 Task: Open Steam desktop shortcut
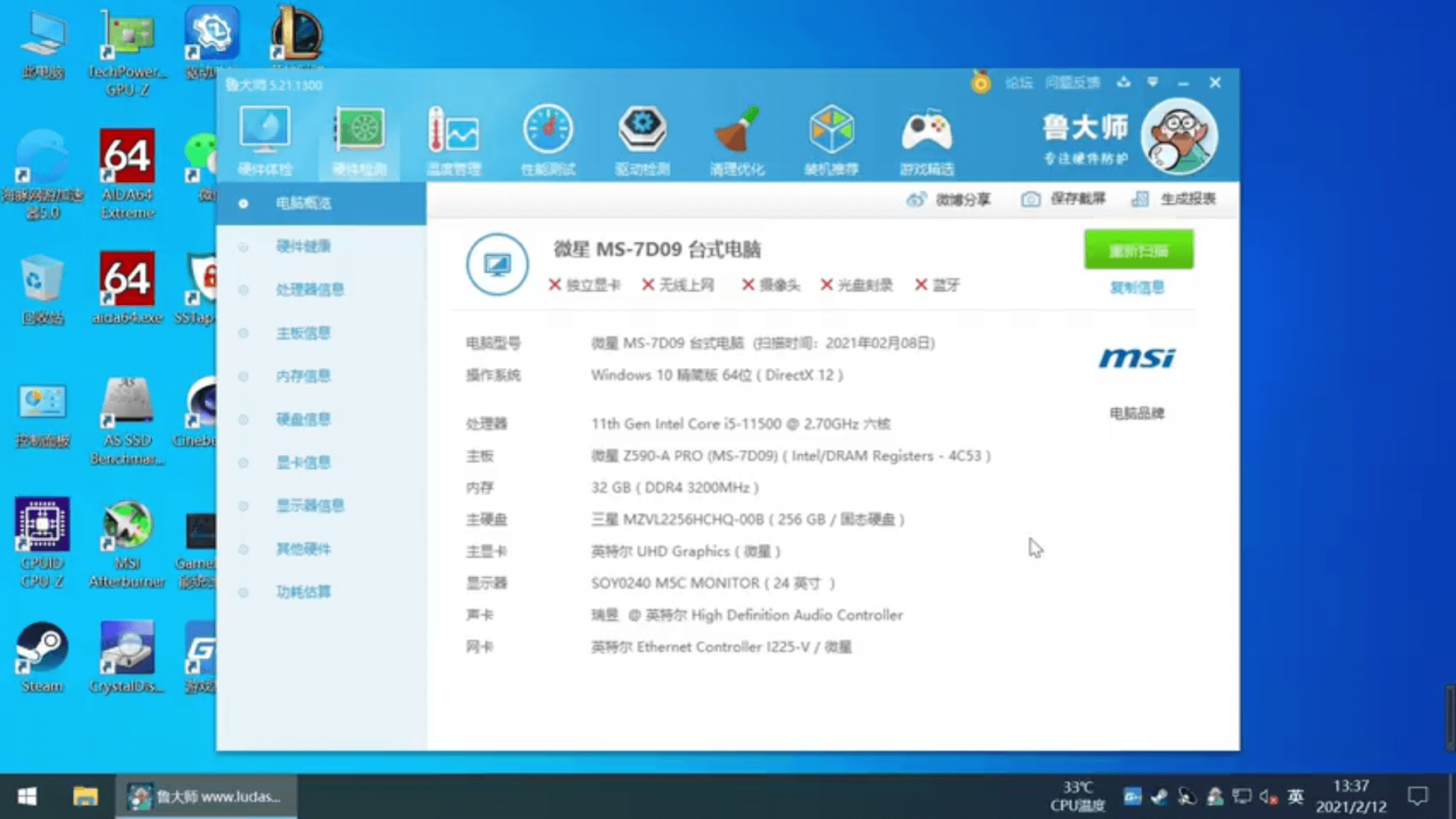[x=42, y=657]
